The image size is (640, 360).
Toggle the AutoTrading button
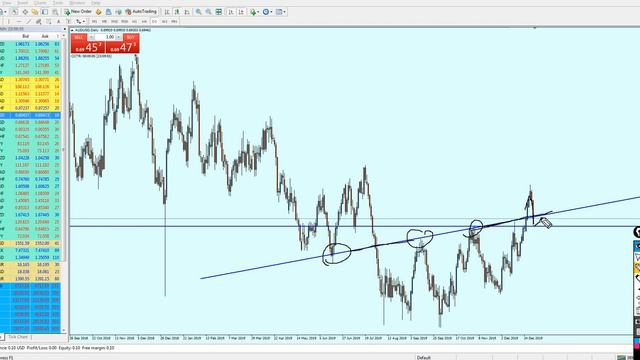pyautogui.click(x=141, y=12)
